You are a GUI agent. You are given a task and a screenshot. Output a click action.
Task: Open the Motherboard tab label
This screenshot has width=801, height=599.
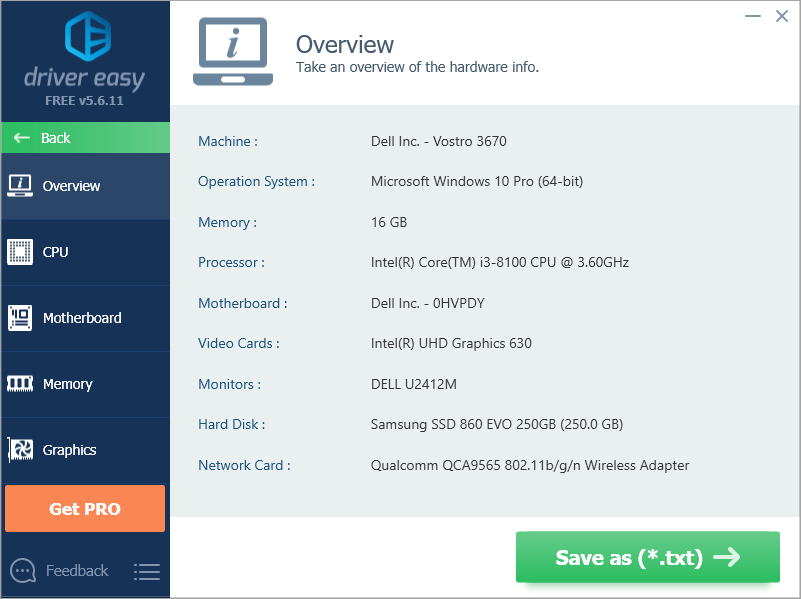(82, 318)
